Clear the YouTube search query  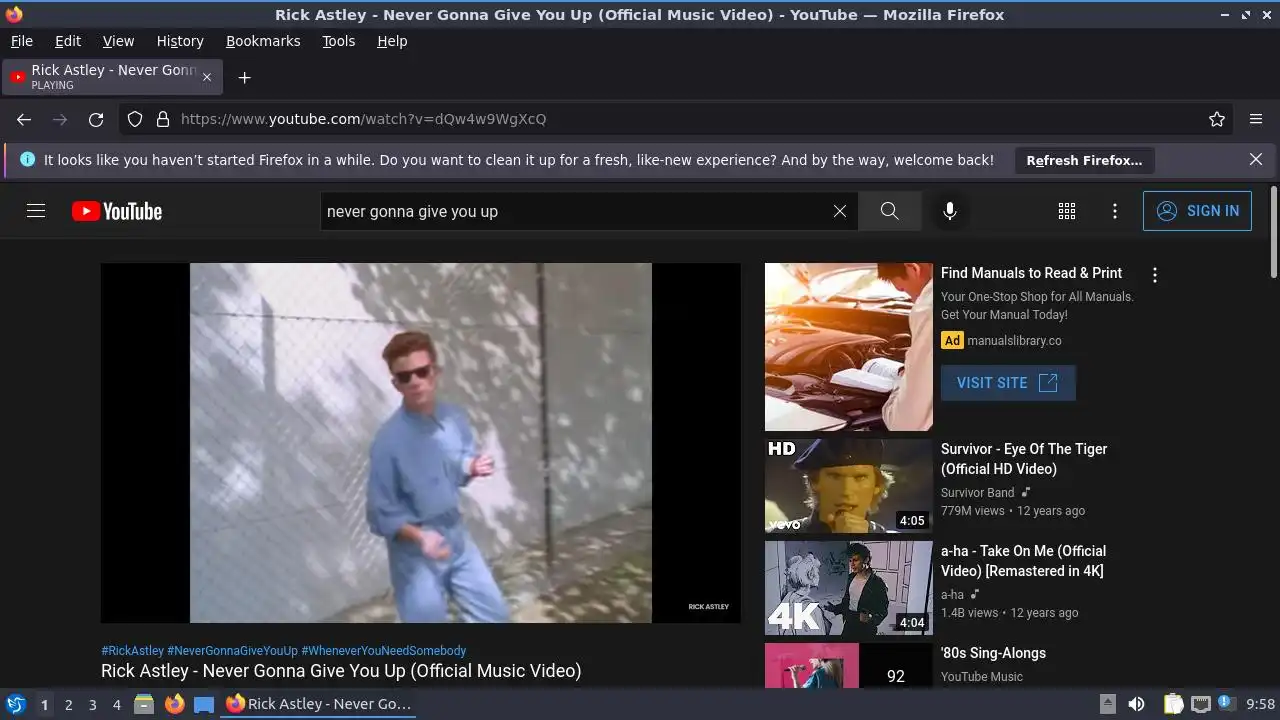click(x=840, y=211)
